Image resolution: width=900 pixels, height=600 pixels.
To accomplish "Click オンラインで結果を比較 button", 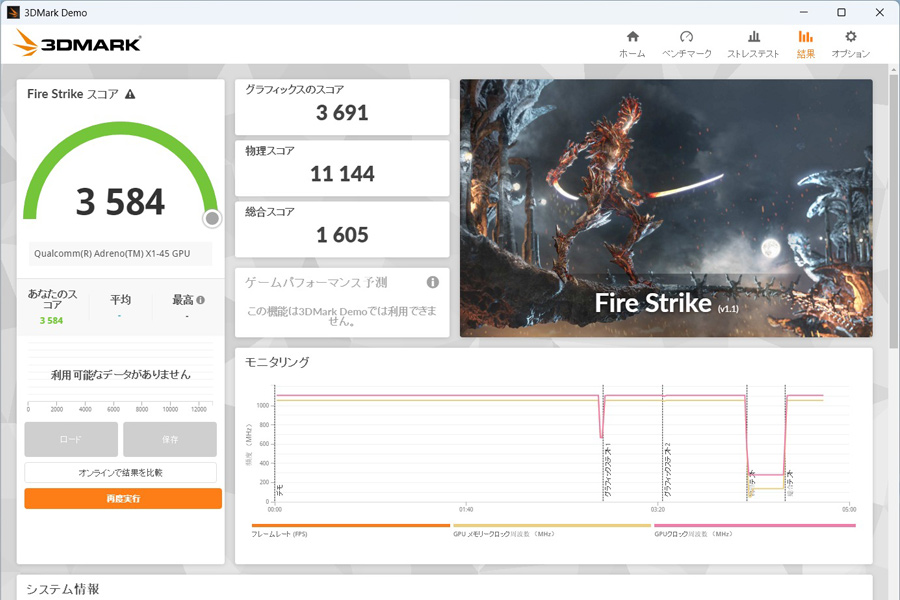I will point(121,473).
